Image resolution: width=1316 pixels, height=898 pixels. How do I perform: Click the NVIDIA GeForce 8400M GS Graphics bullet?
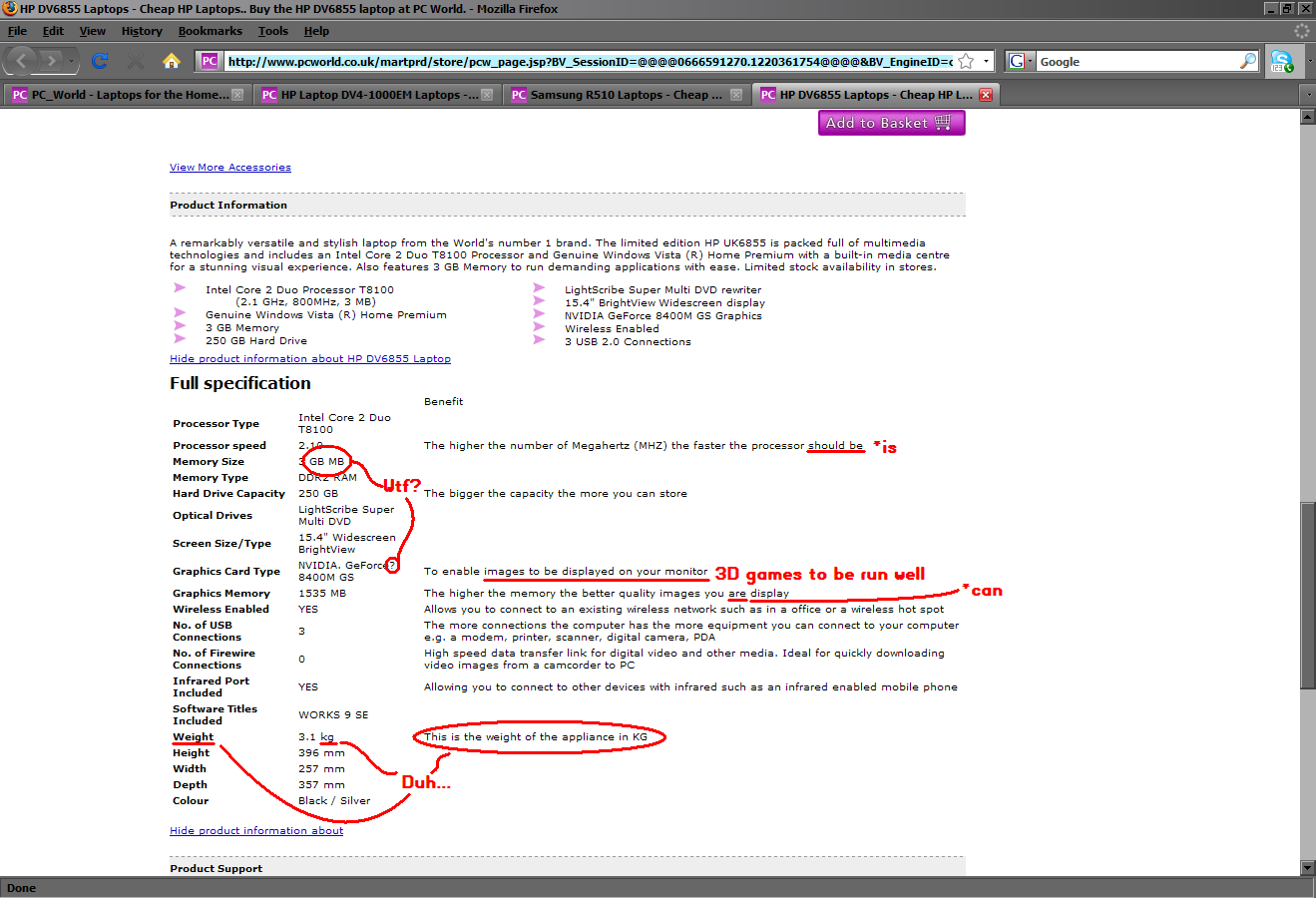(663, 316)
